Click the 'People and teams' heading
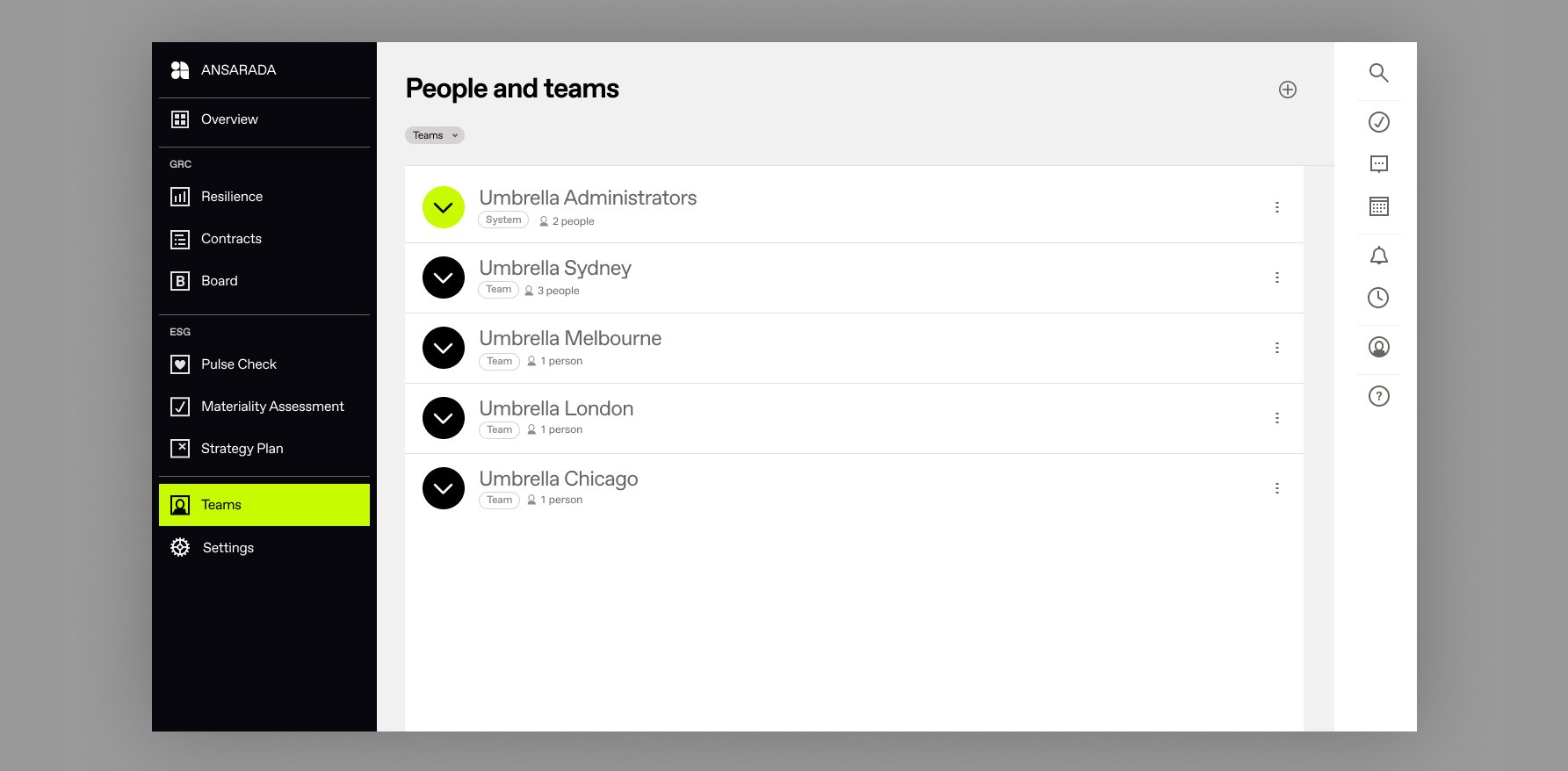The width and height of the screenshot is (1568, 771). 512,89
